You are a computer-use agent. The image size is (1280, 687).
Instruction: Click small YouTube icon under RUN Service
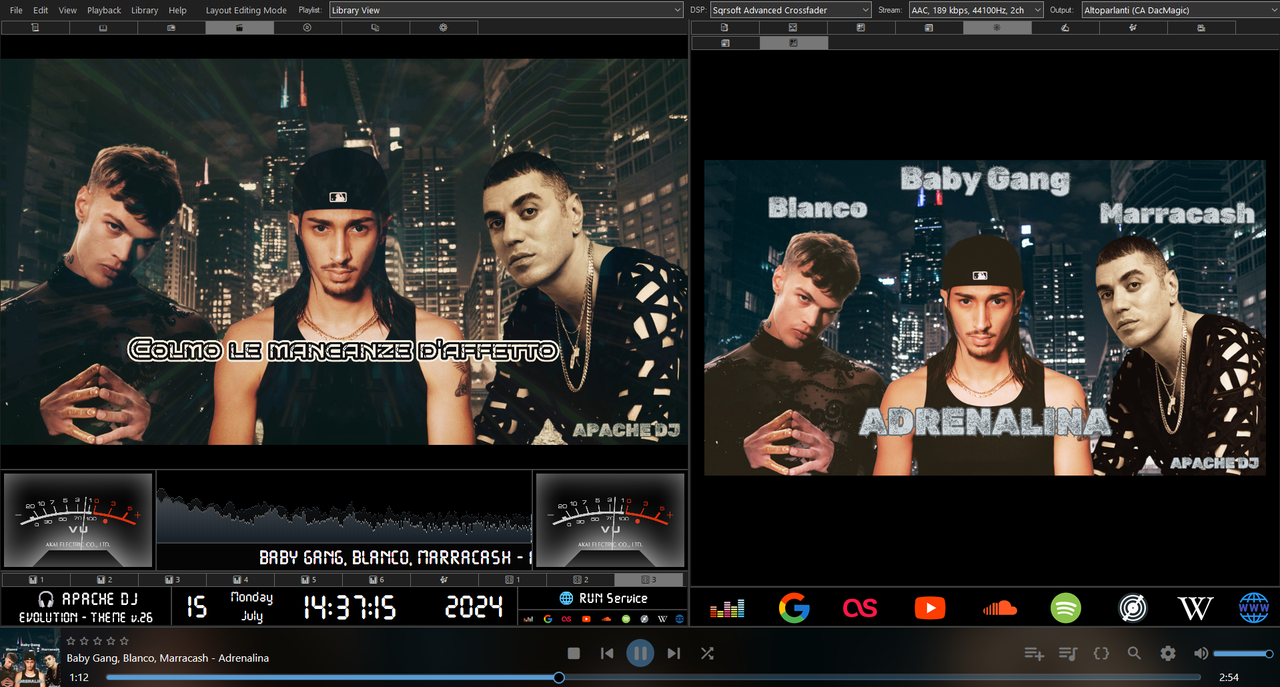586,619
